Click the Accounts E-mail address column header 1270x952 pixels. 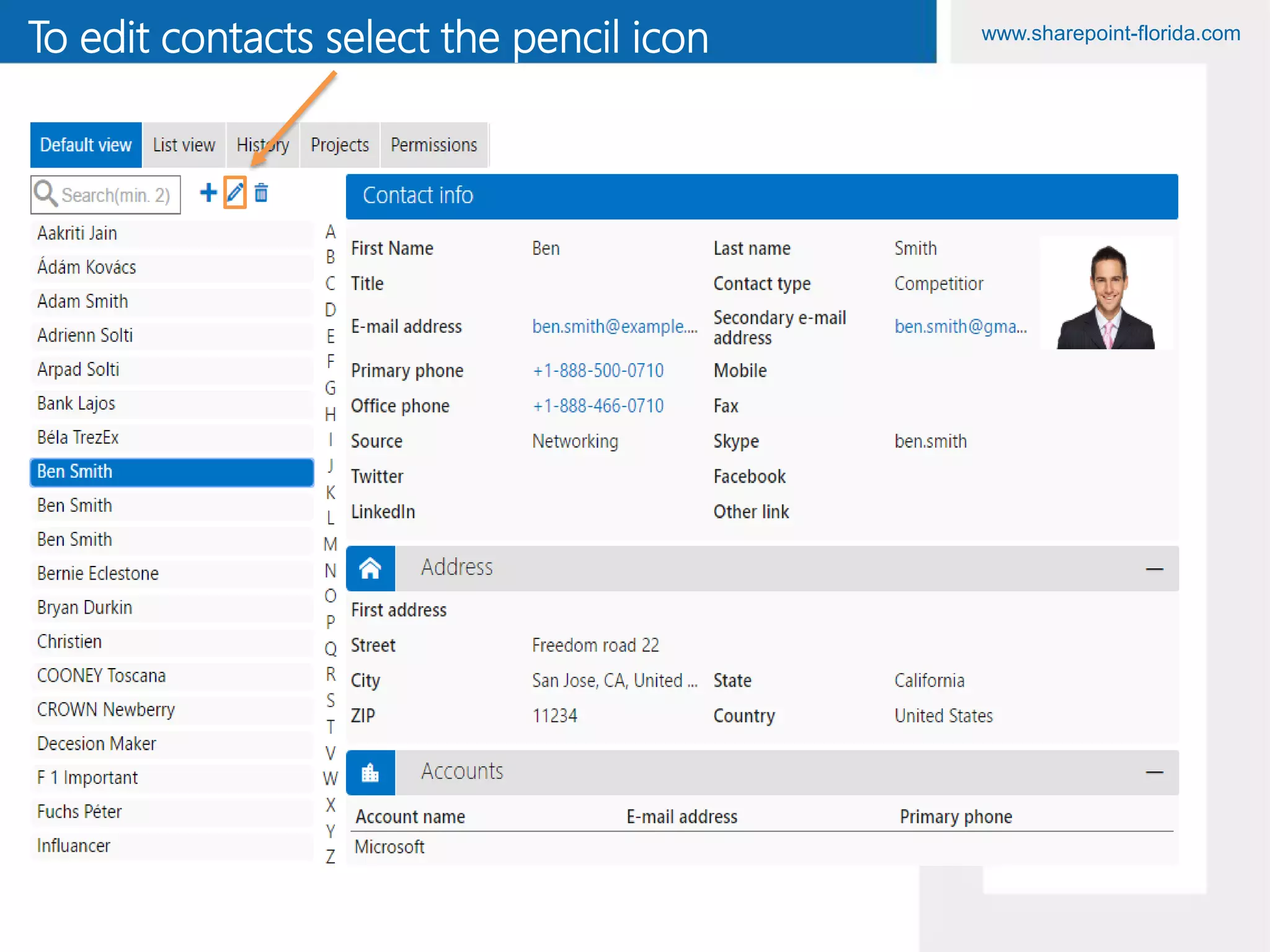(x=682, y=817)
